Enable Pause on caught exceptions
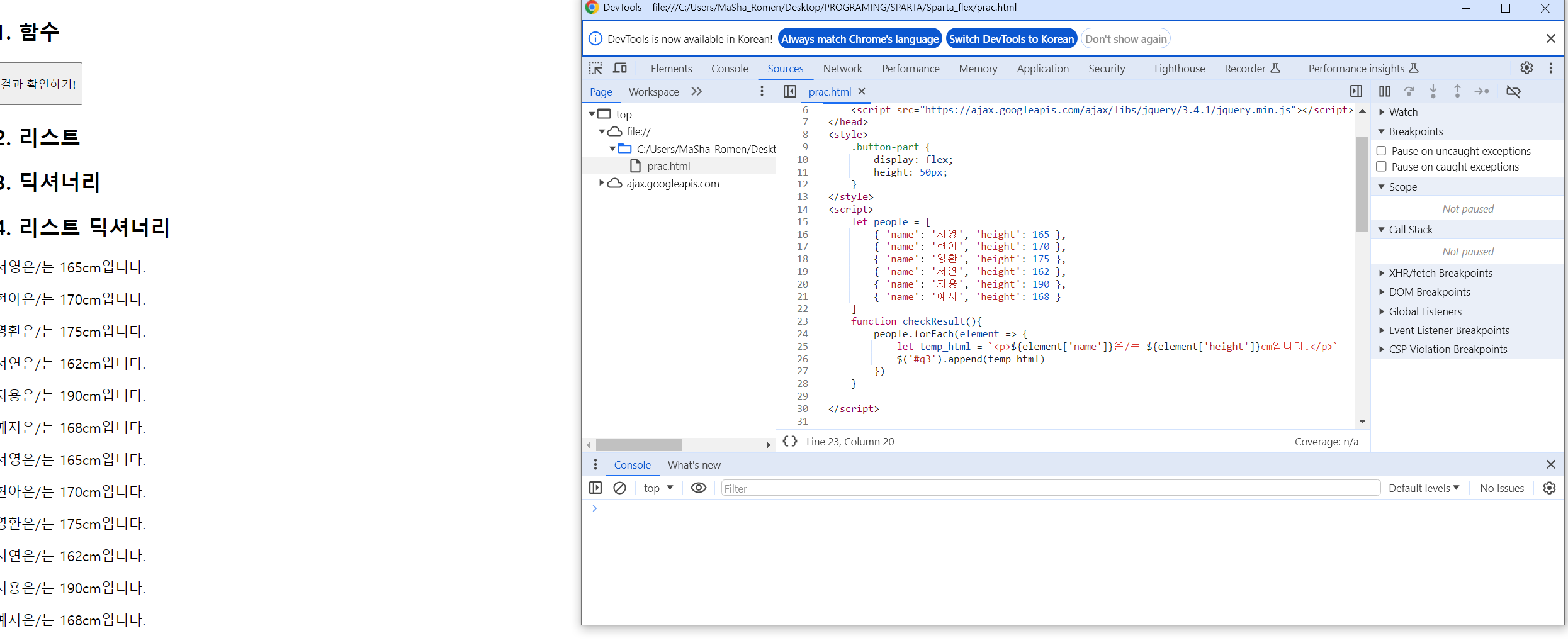This screenshot has height=643, width=1568. pyautogui.click(x=1382, y=167)
